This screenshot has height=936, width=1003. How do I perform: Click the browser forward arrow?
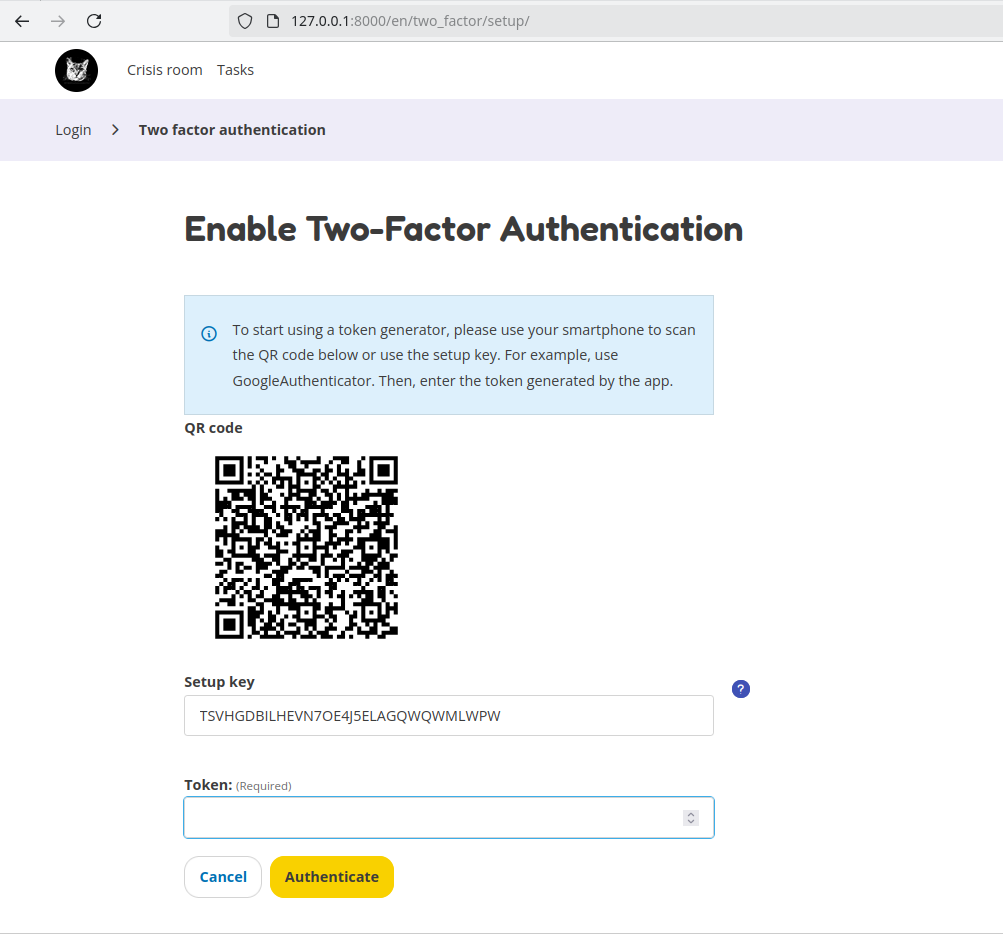click(58, 21)
